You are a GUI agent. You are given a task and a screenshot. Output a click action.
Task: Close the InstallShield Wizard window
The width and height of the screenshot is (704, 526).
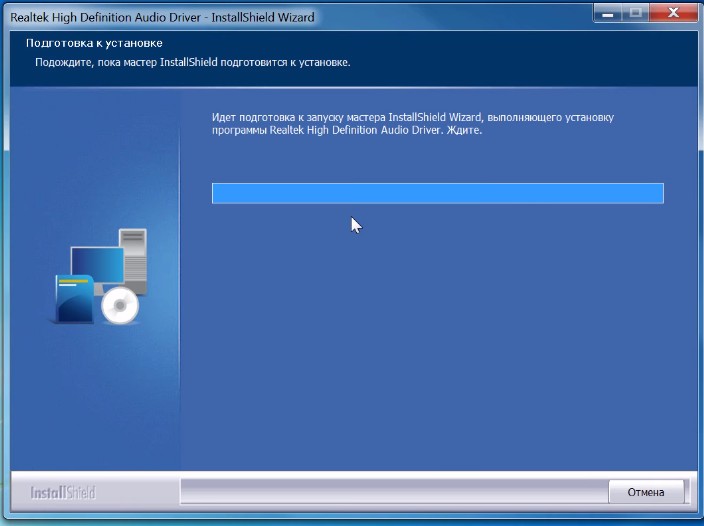point(673,13)
